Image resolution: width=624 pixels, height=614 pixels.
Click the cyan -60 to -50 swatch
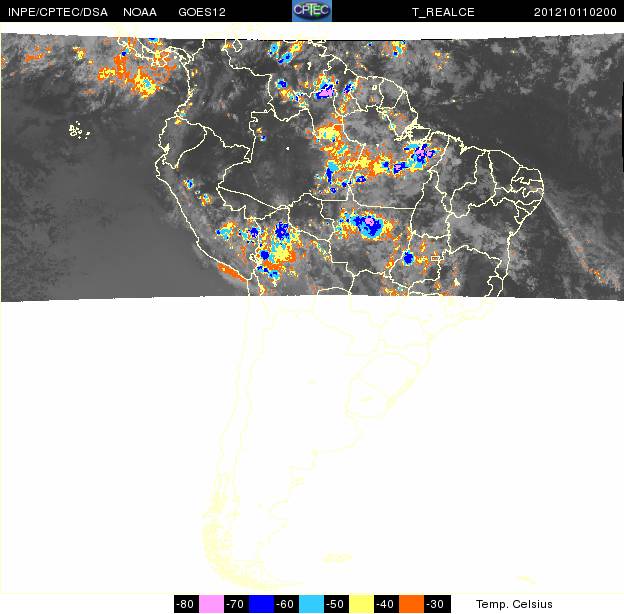pyautogui.click(x=311, y=604)
